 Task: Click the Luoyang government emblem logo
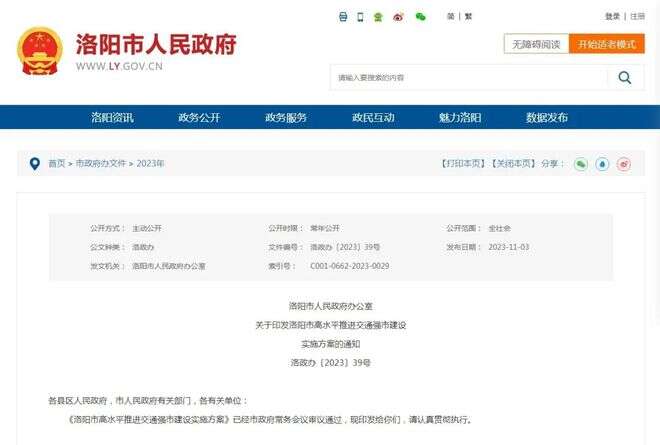click(x=40, y=50)
